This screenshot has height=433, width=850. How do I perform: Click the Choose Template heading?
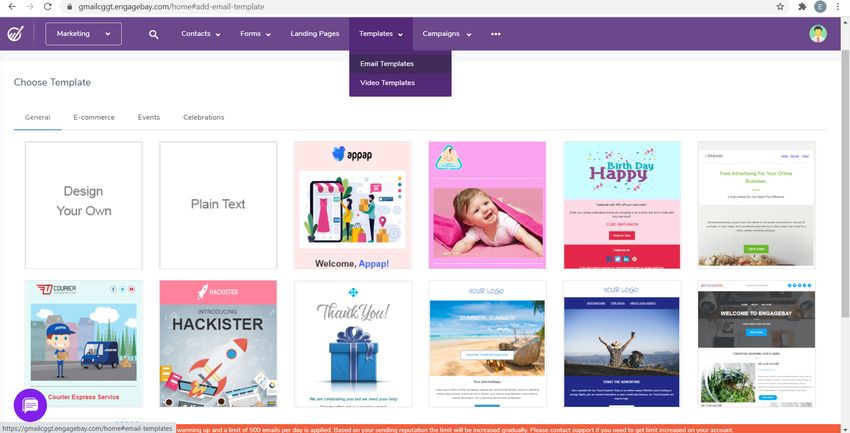click(52, 82)
